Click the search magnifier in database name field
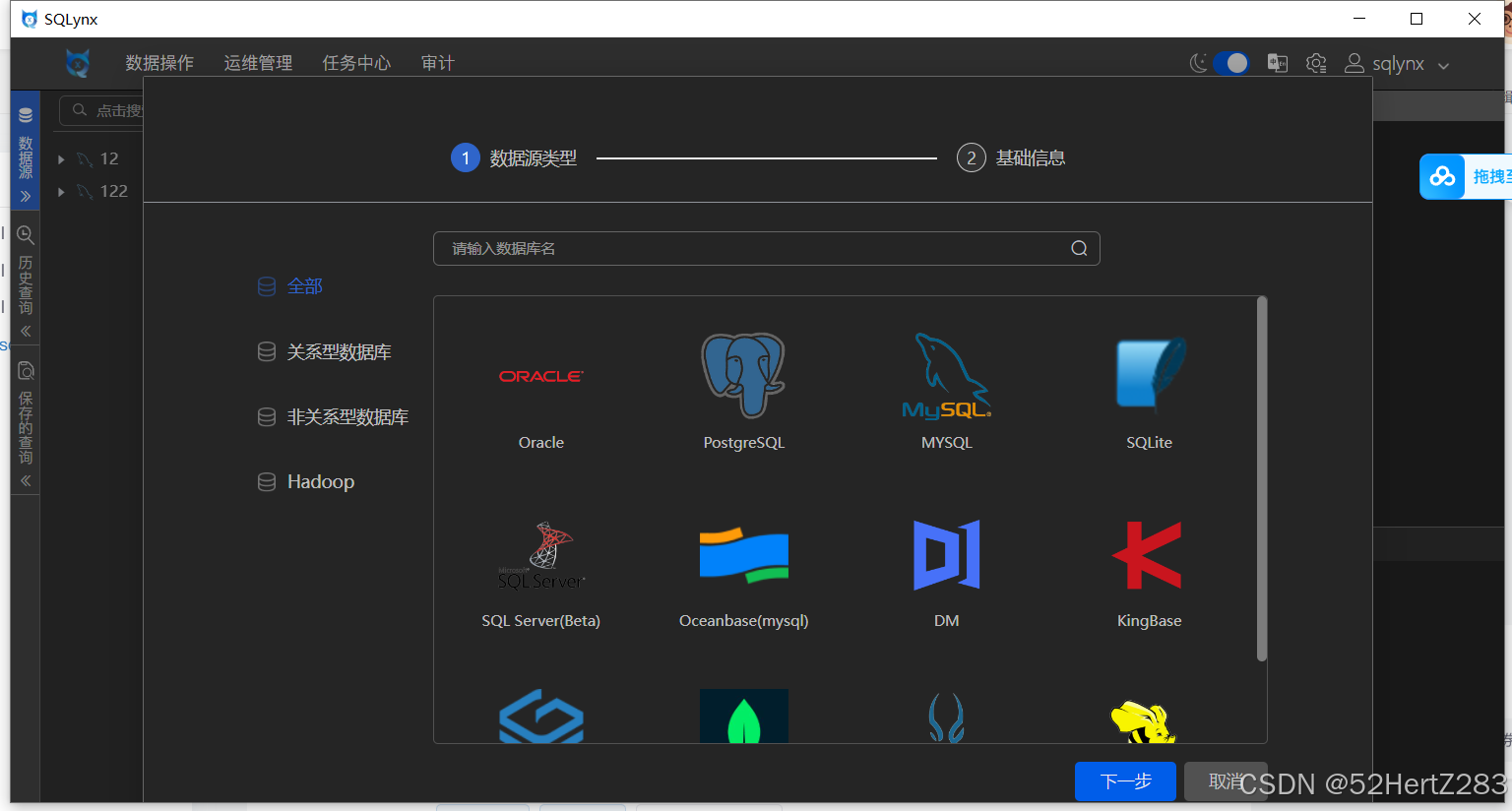Viewport: 1512px width, 811px height. pos(1079,248)
